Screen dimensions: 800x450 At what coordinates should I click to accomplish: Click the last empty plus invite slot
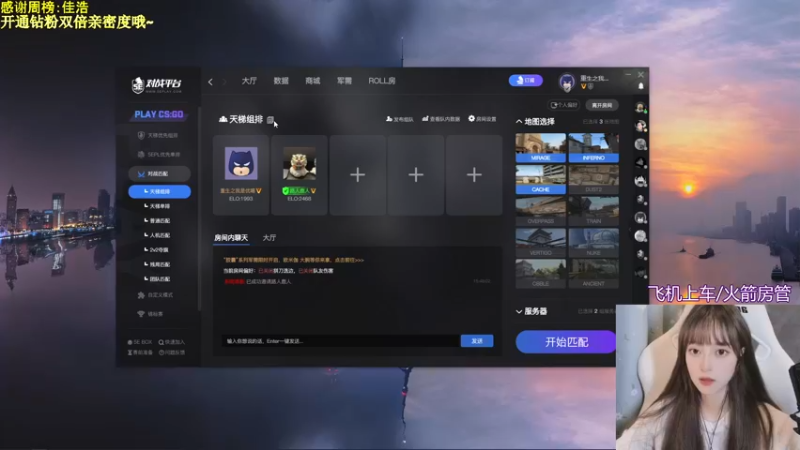474,175
